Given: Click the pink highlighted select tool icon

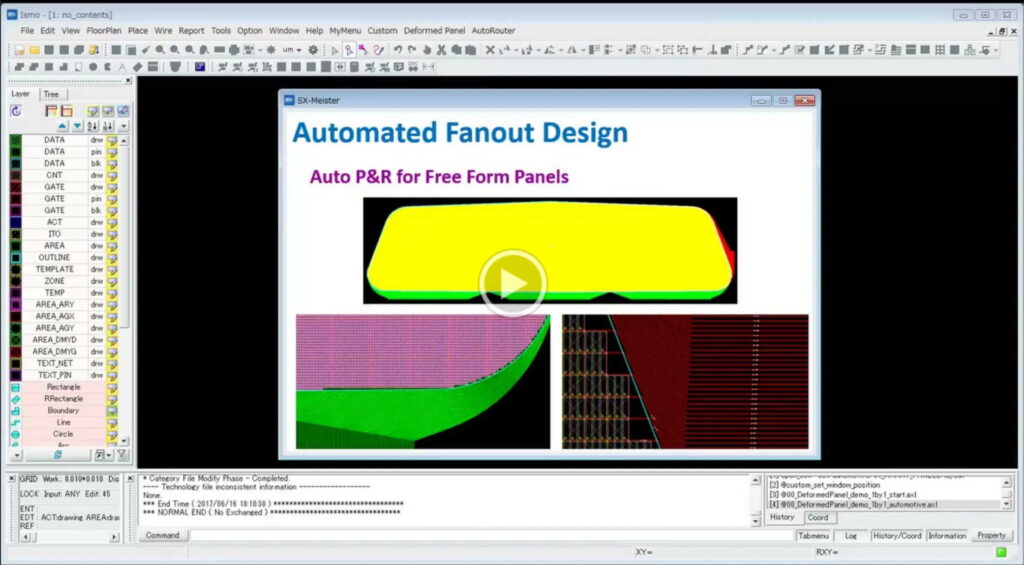Looking at the screenshot, I should (349, 50).
